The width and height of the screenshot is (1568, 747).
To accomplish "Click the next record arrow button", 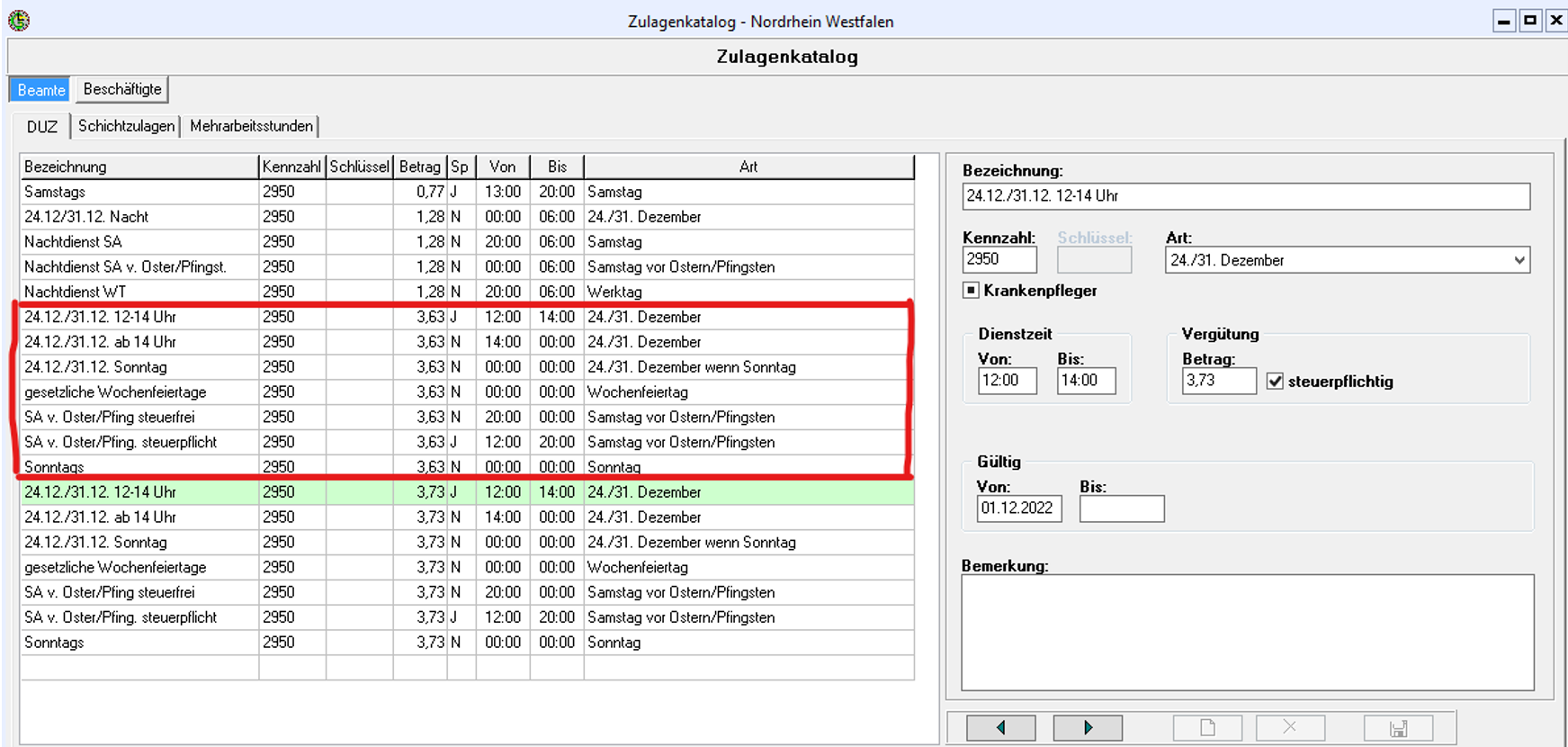I will (x=1088, y=727).
